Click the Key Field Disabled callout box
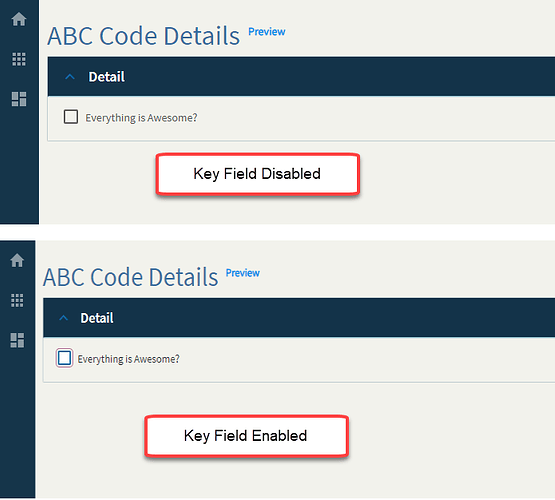Screen dimensions: 555x500 258,174
